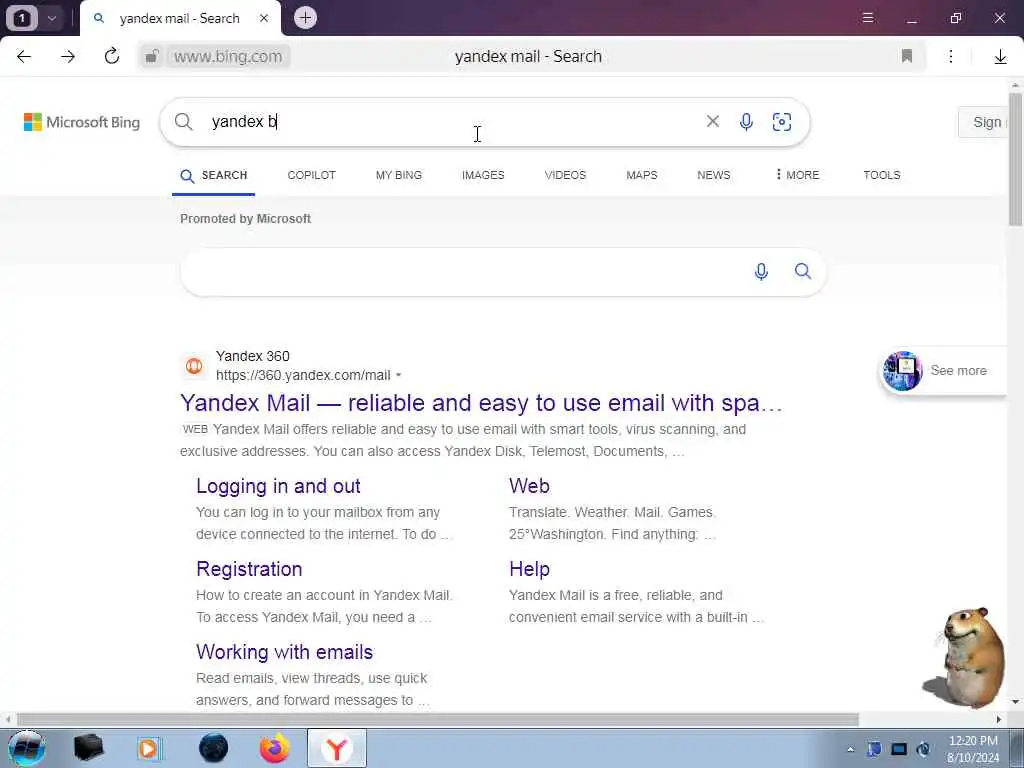This screenshot has width=1024, height=768.
Task: Open the tab counter showing 1
Action: click(21, 18)
